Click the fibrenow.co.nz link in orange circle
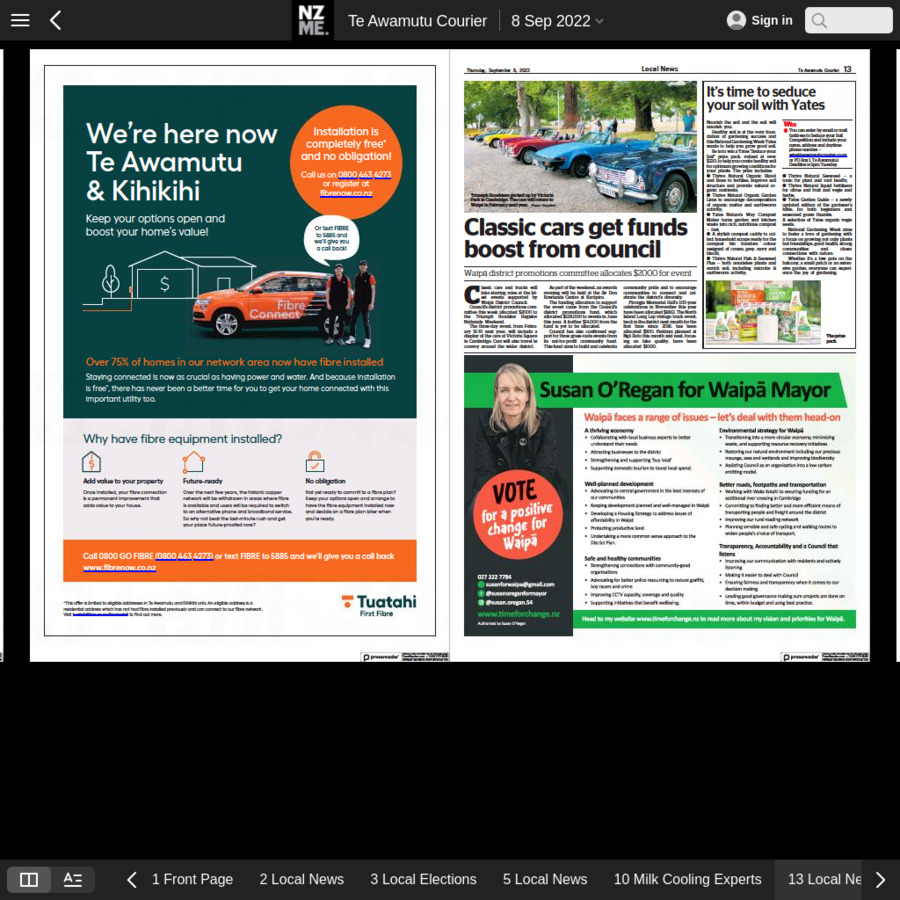The height and width of the screenshot is (900, 900). [346, 192]
